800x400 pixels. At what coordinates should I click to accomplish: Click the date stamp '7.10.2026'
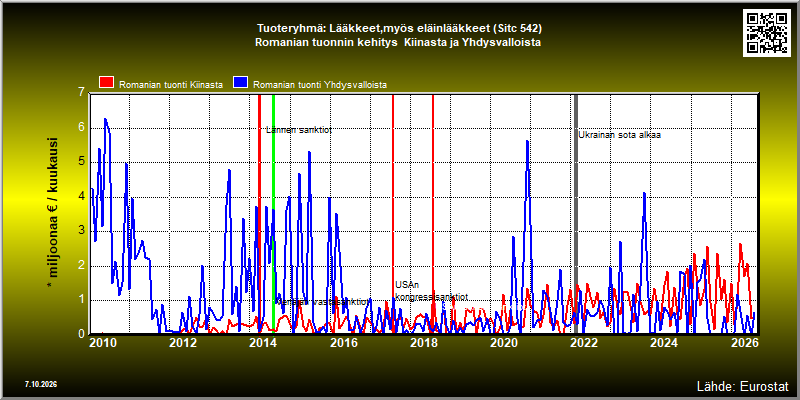[41, 384]
